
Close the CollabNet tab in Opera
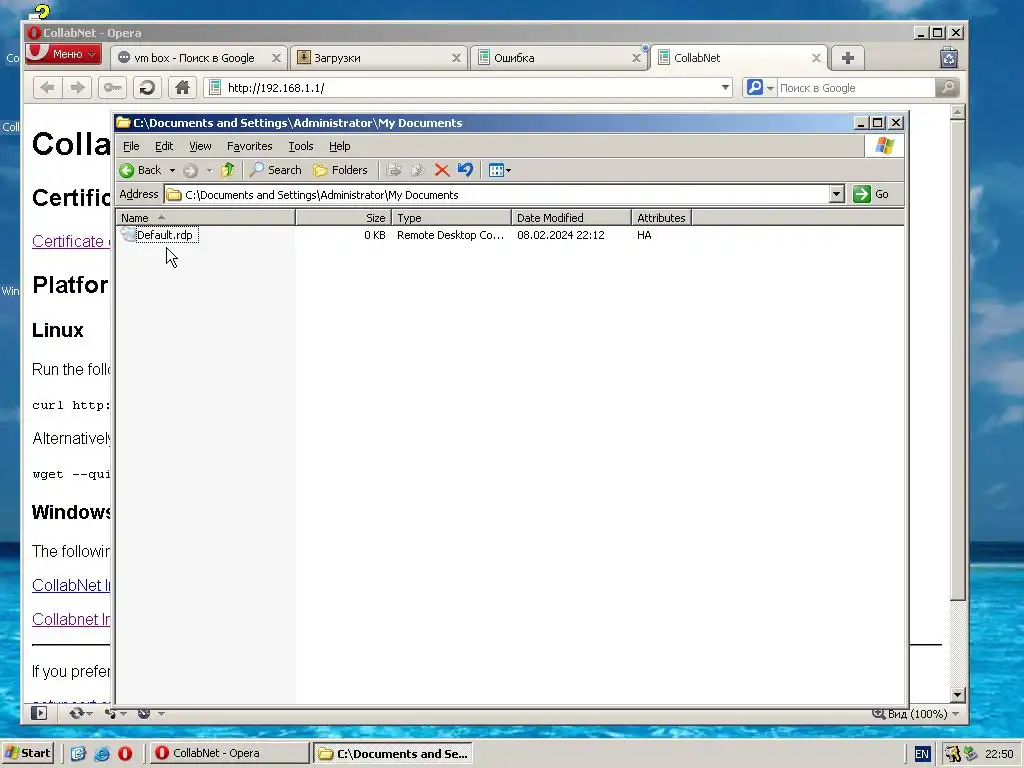pyautogui.click(x=816, y=57)
